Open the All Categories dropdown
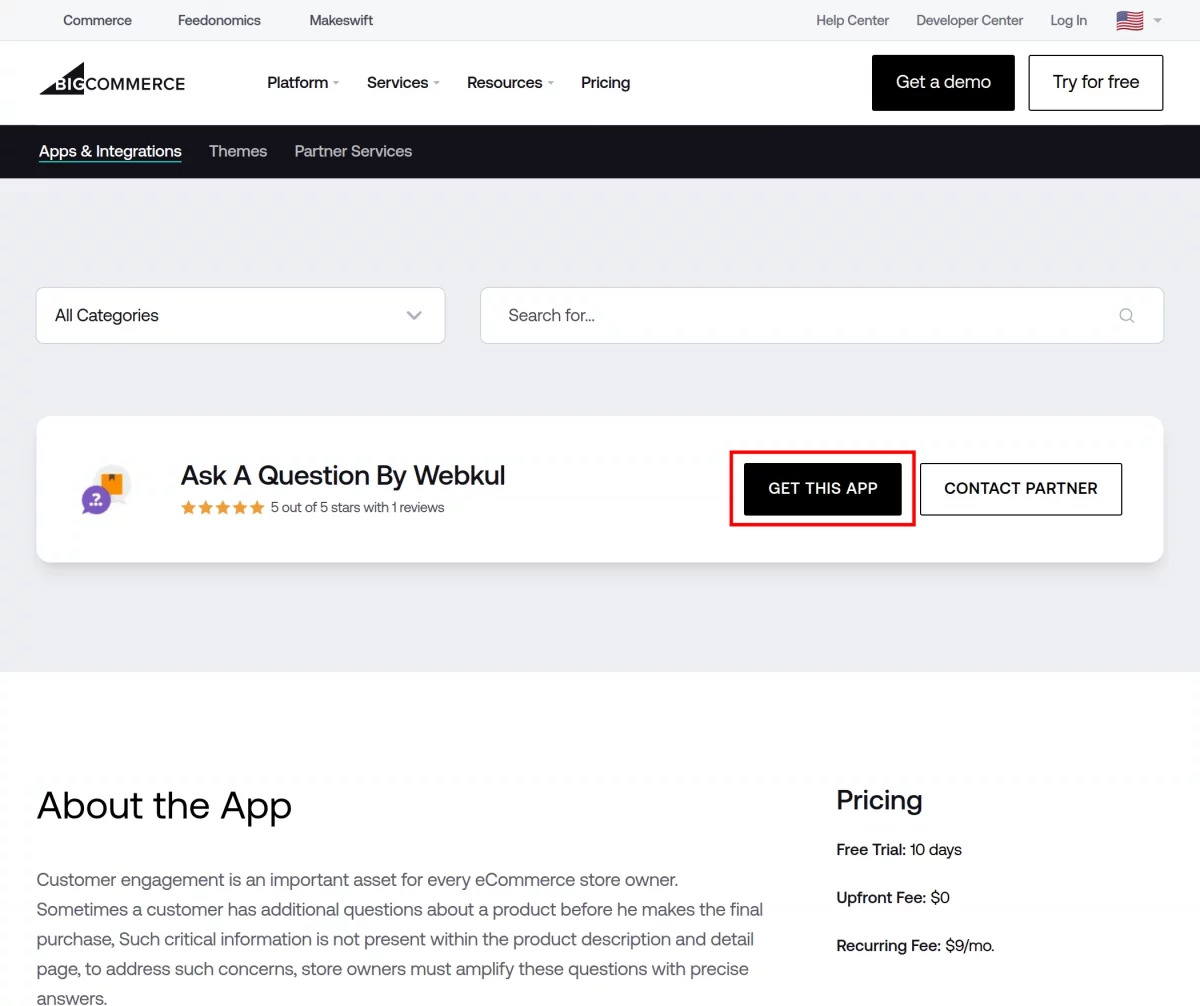 tap(240, 316)
